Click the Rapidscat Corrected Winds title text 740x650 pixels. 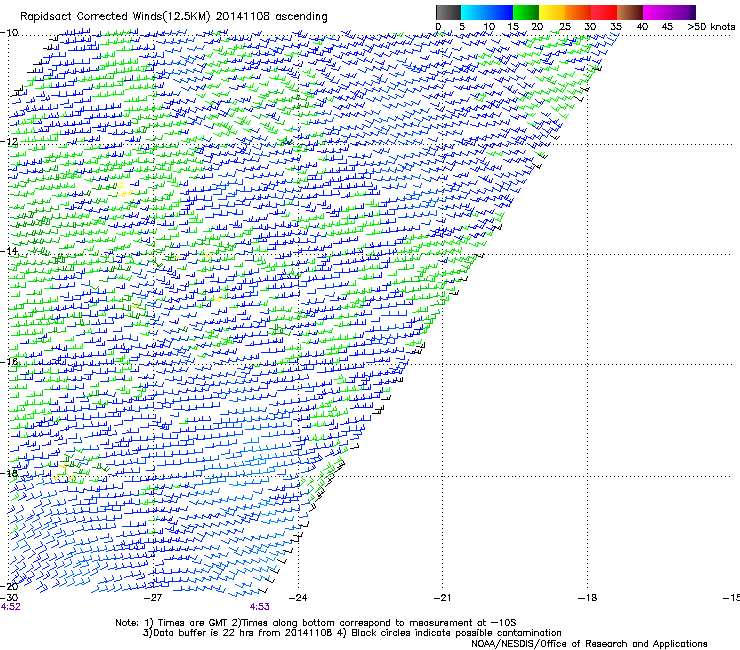pyautogui.click(x=174, y=16)
